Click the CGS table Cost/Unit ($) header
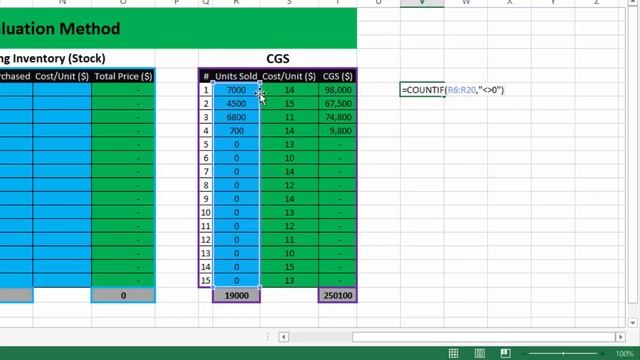The image size is (640, 360). pos(289,76)
